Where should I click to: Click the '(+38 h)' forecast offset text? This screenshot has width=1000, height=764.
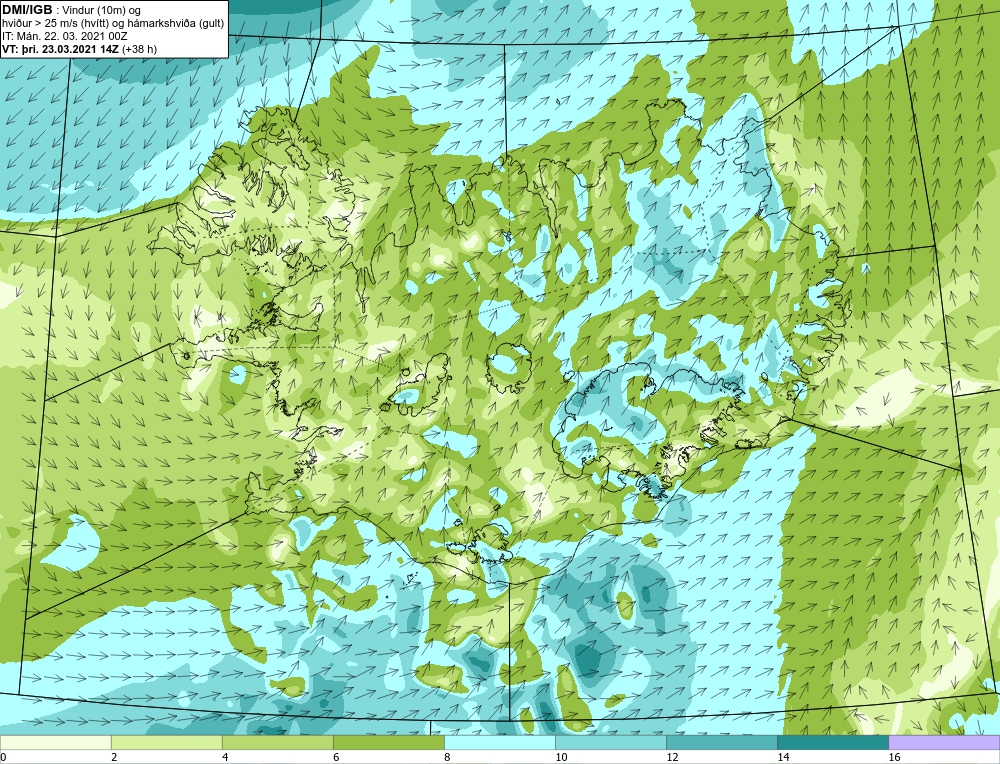tap(140, 49)
